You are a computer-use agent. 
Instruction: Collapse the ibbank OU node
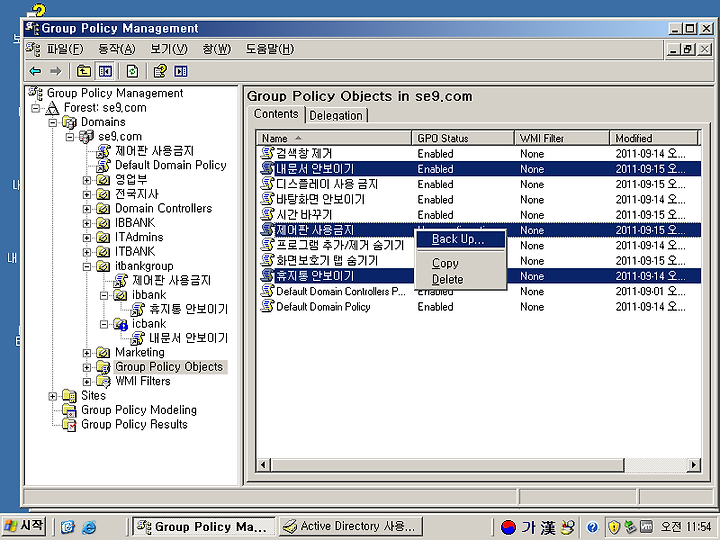pos(104,295)
